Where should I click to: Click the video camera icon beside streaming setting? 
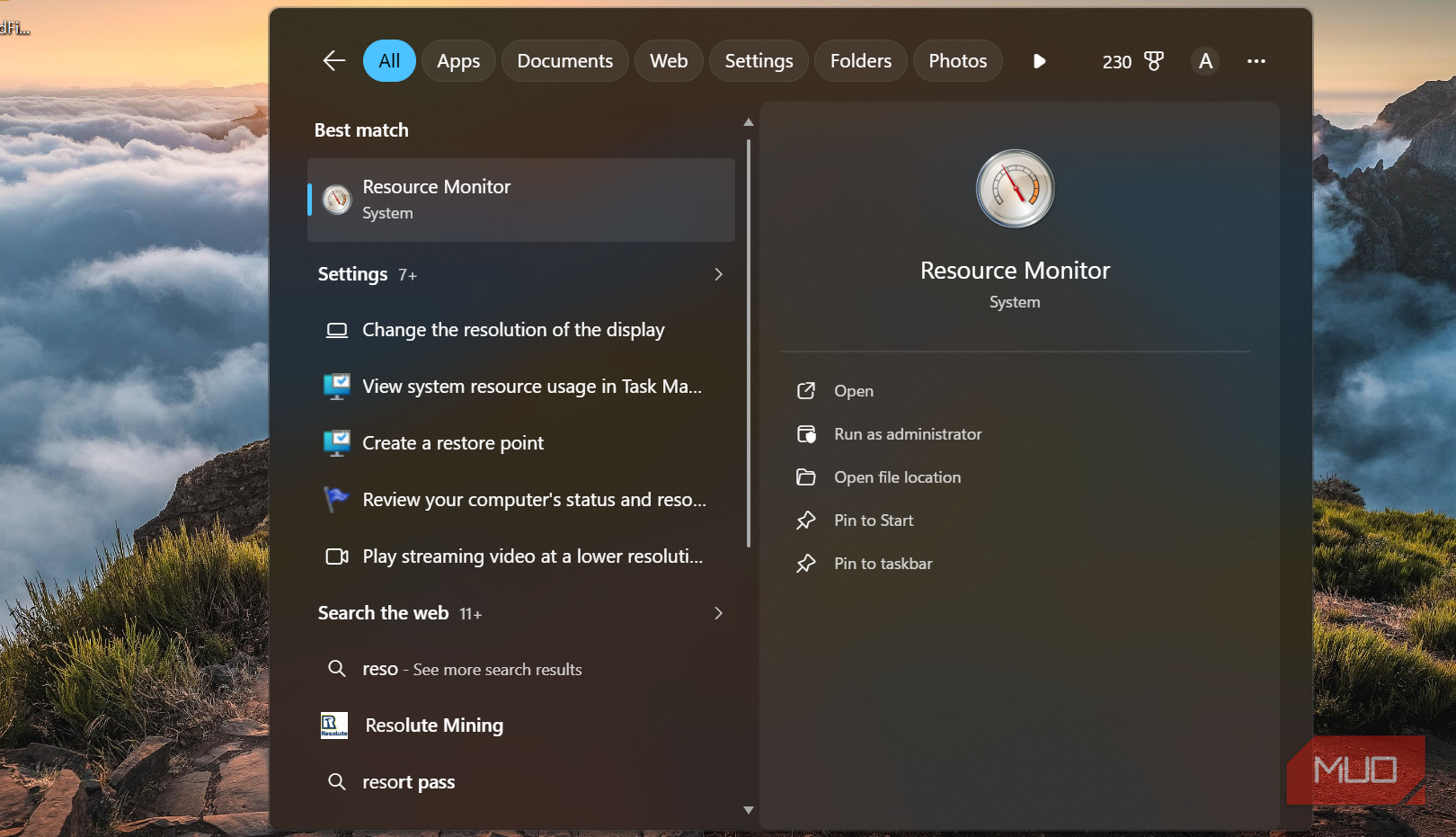click(337, 557)
